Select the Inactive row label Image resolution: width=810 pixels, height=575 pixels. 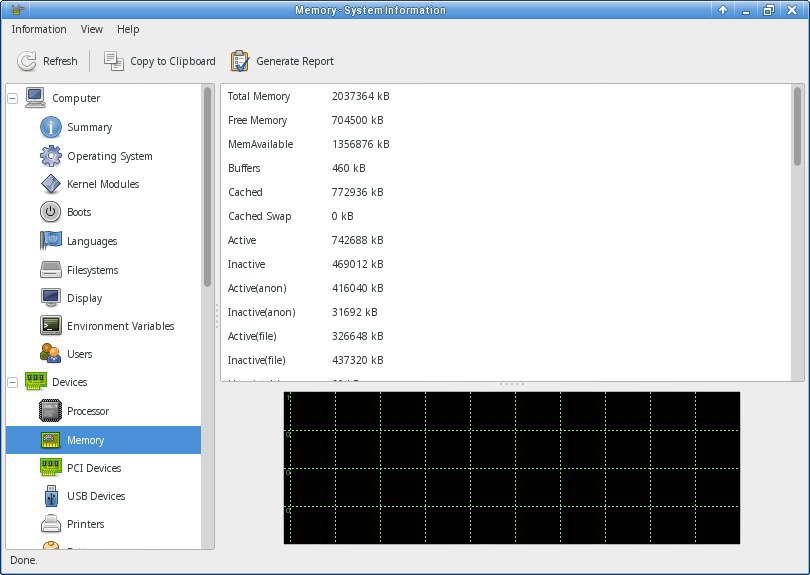click(246, 264)
